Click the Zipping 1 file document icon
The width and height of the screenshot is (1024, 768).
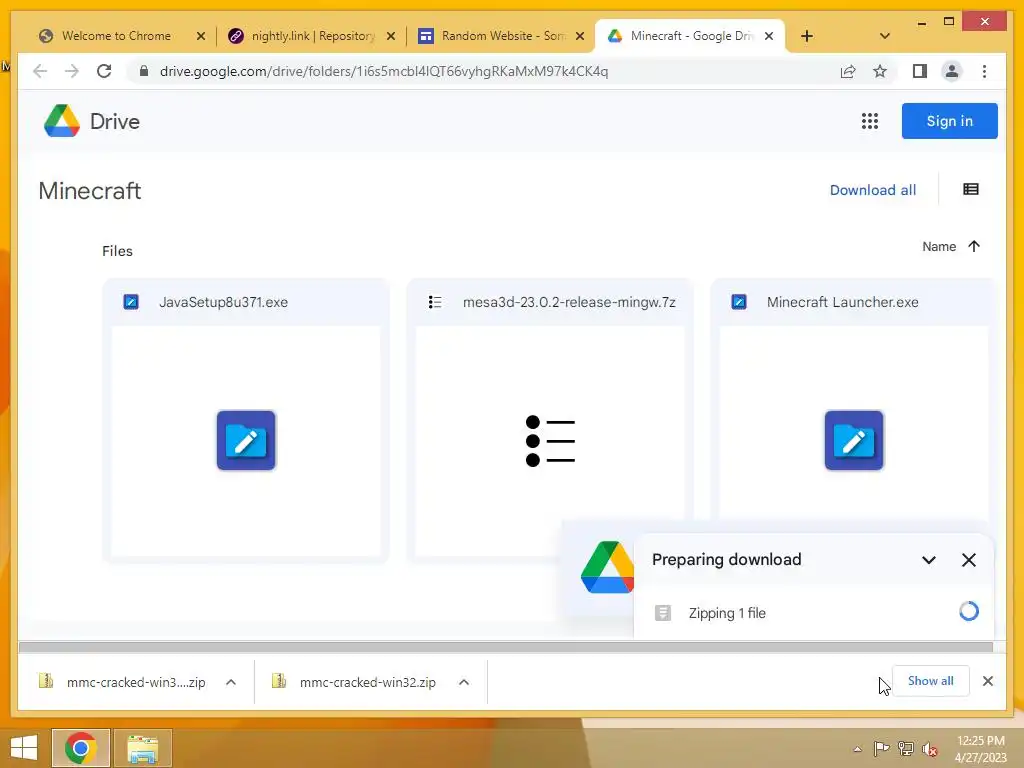[x=662, y=613]
